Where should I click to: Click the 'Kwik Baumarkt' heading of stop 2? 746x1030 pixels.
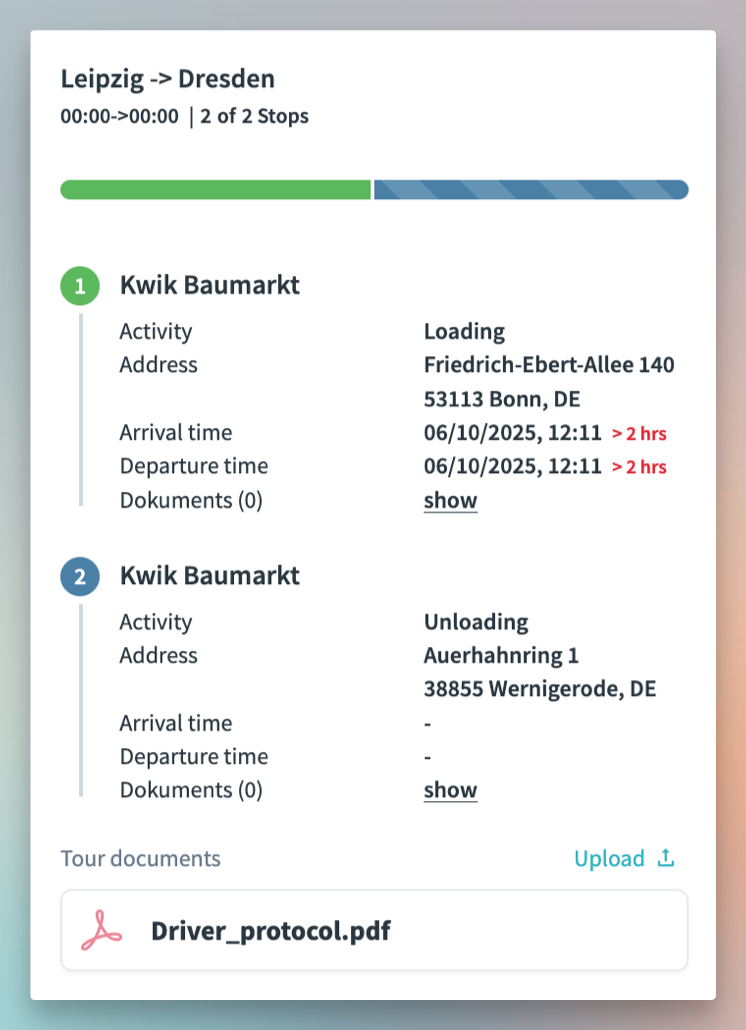click(210, 576)
